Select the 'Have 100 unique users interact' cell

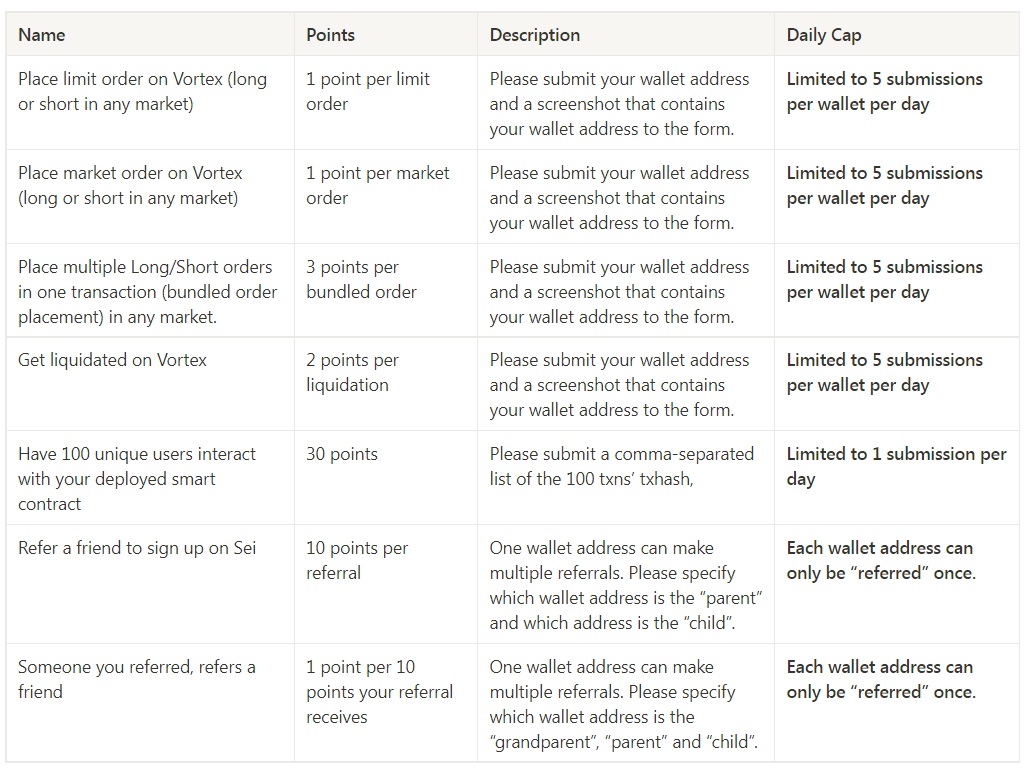pyautogui.click(x=137, y=478)
